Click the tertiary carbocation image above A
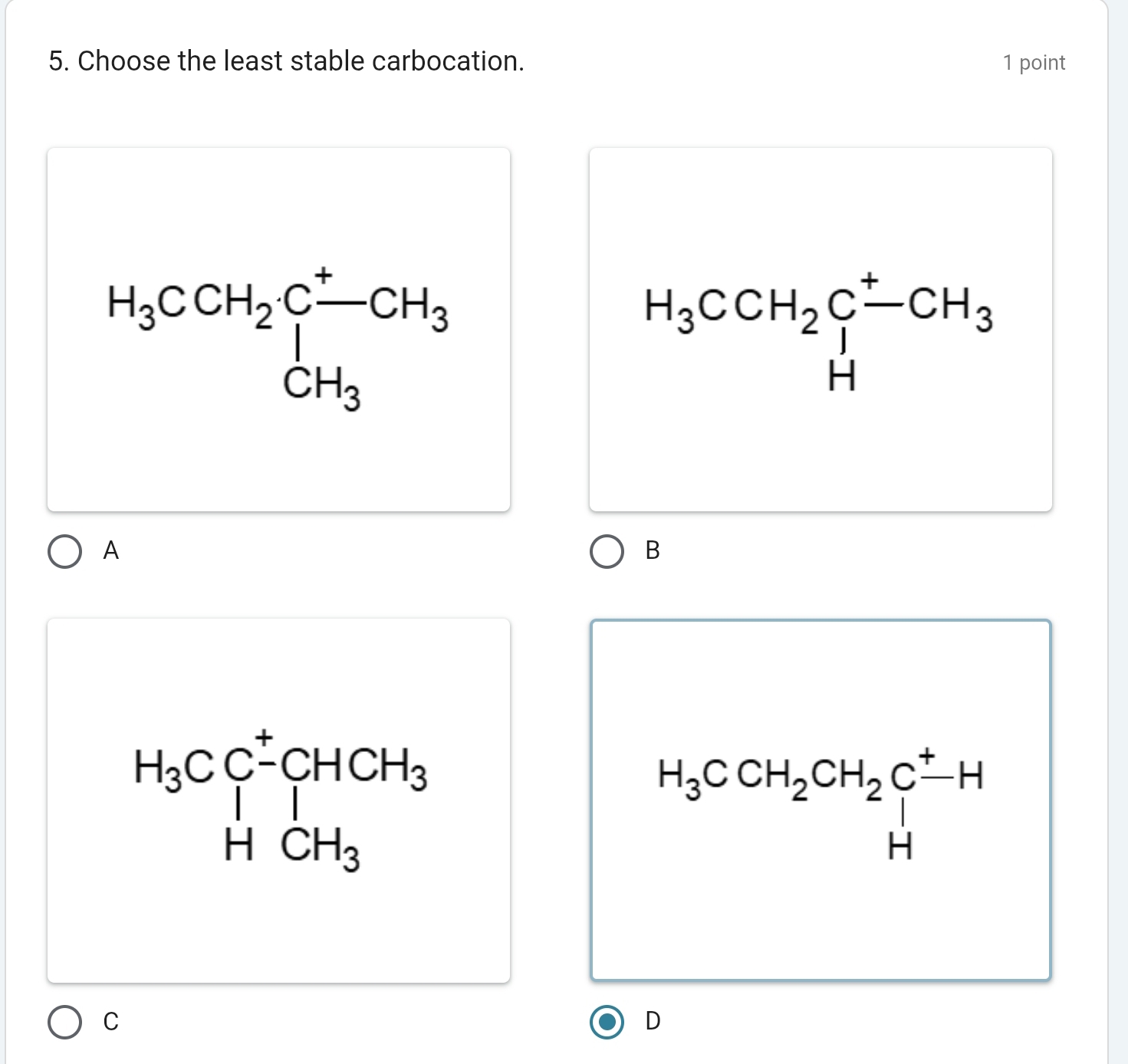This screenshot has width=1128, height=1064. click(278, 330)
